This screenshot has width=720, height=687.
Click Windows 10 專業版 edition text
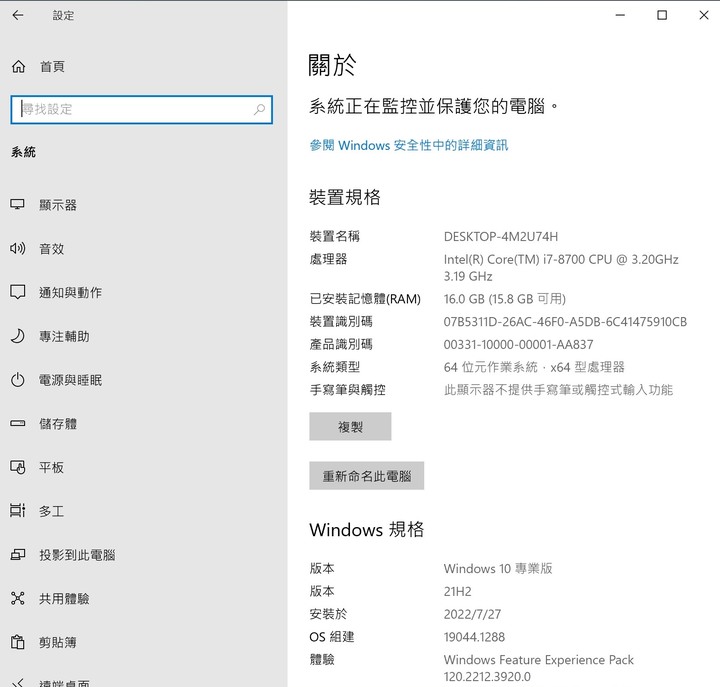pos(498,569)
